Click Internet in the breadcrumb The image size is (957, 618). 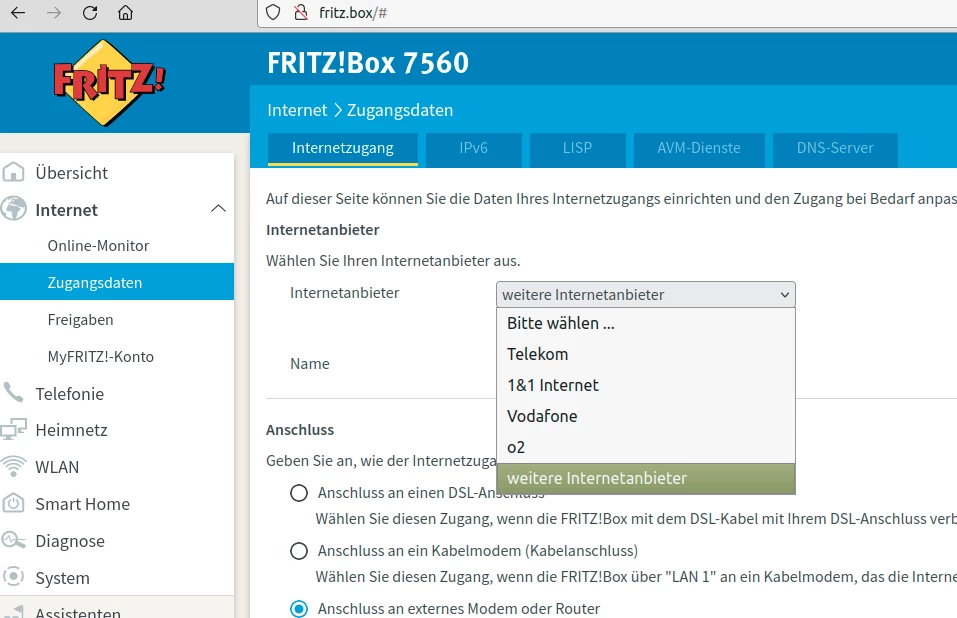point(297,110)
